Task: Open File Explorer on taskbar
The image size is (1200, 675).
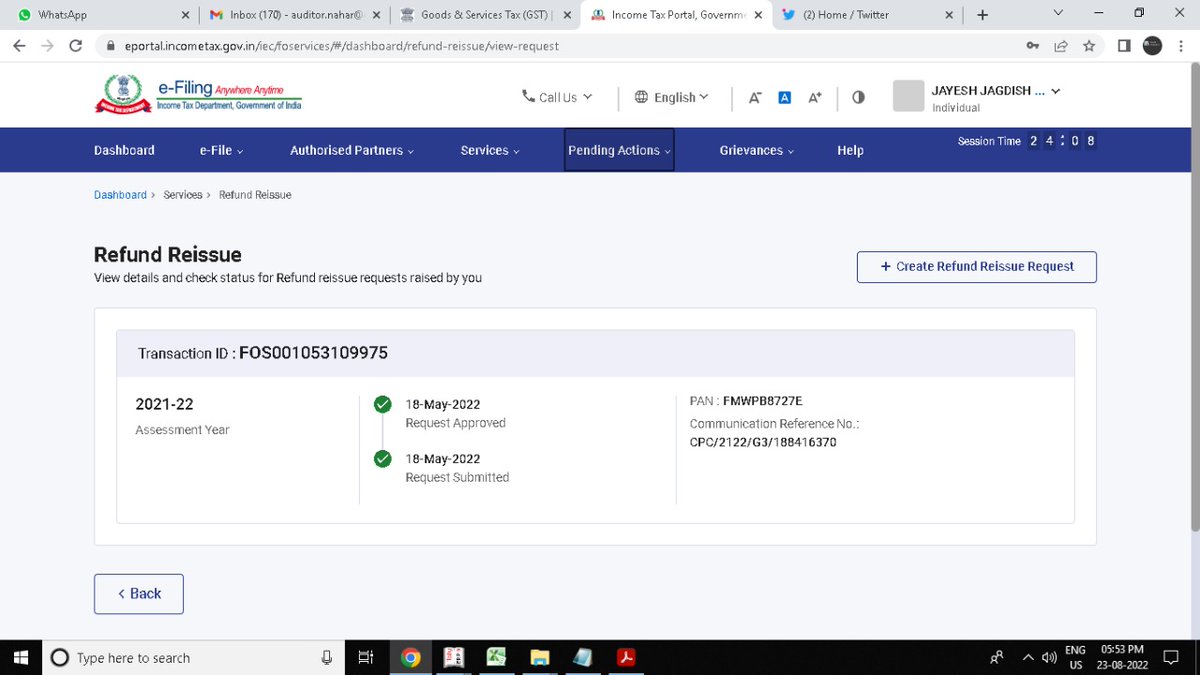Action: click(x=540, y=658)
